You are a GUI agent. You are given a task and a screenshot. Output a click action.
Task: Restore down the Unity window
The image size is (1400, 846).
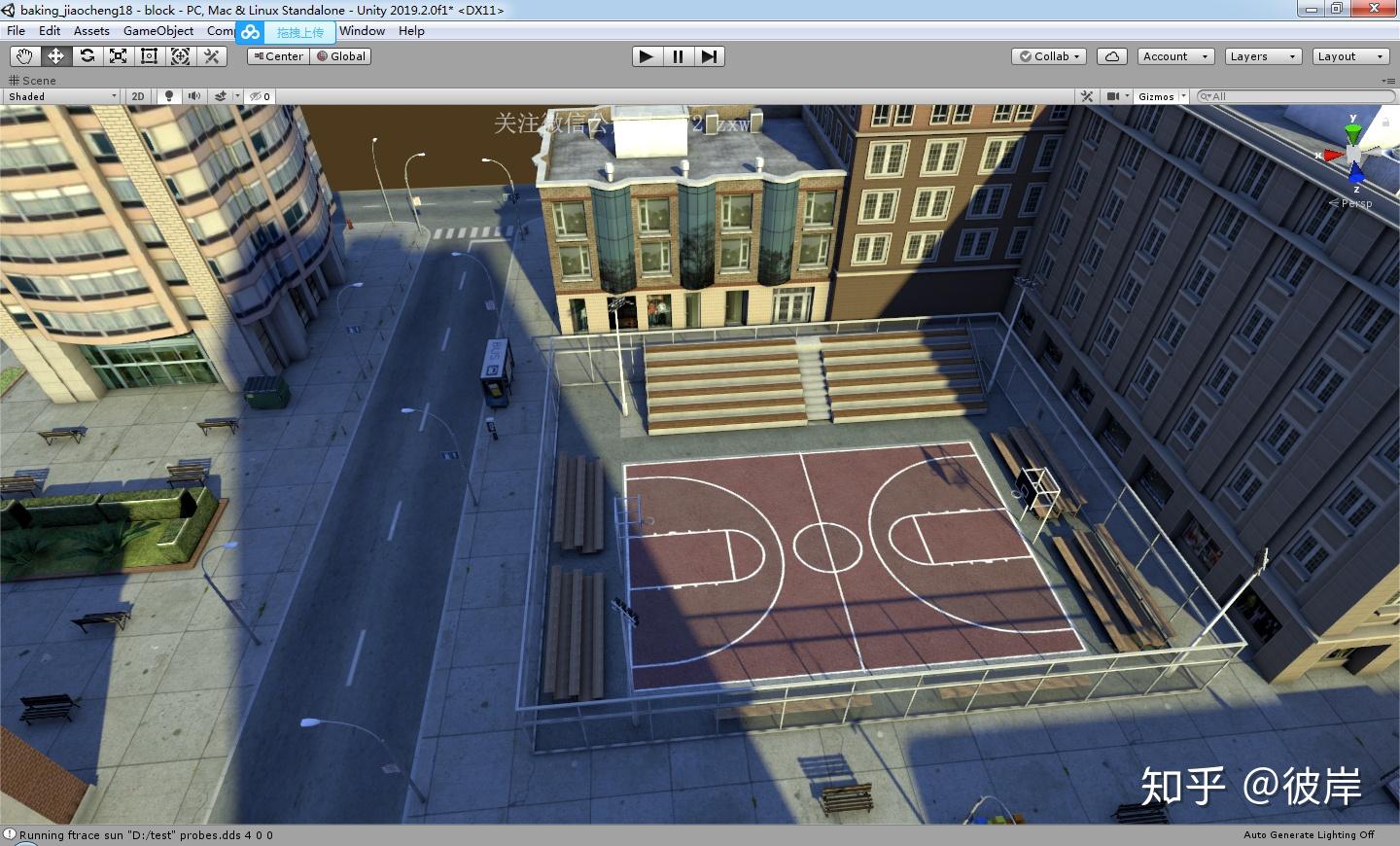point(1337,9)
